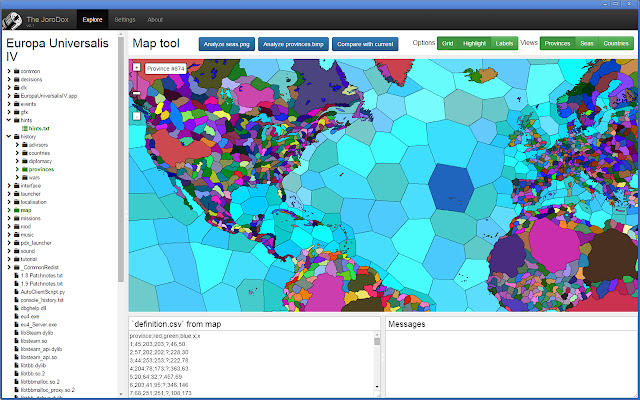This screenshot has width=640, height=400.
Task: Expand the diplomacy folder arrow
Action: tap(17, 161)
